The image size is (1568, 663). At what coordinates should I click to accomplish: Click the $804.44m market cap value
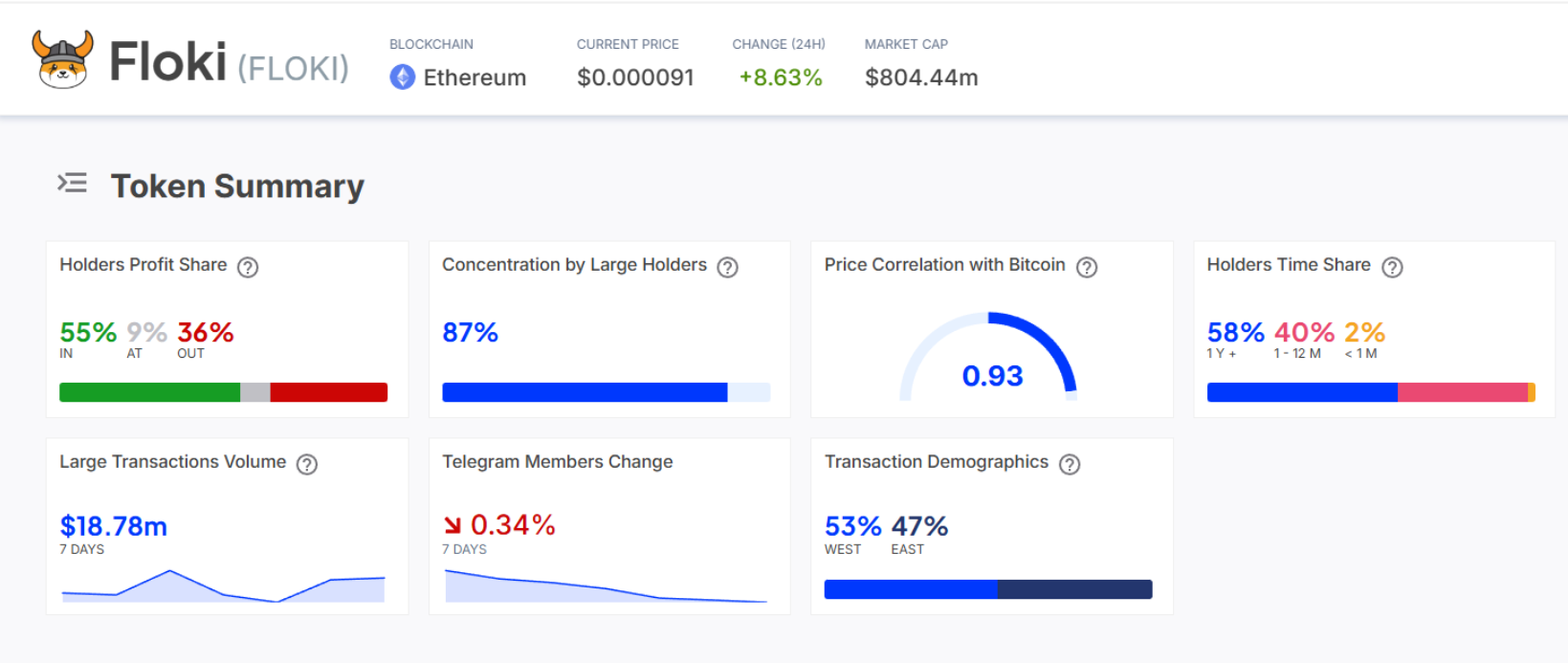pyautogui.click(x=921, y=77)
